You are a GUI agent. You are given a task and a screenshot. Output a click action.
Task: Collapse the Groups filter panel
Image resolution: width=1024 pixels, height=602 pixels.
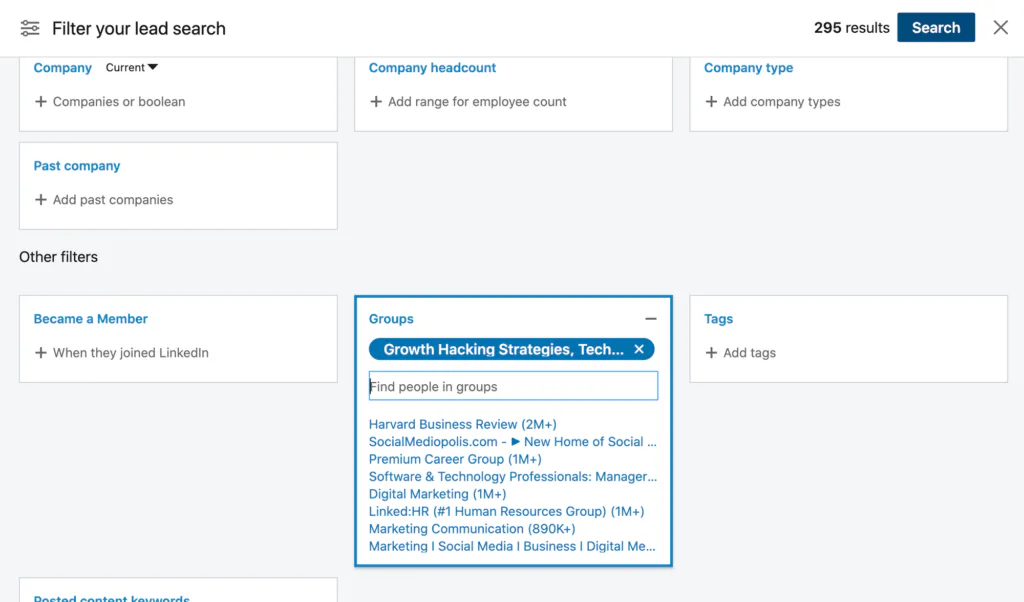651,316
